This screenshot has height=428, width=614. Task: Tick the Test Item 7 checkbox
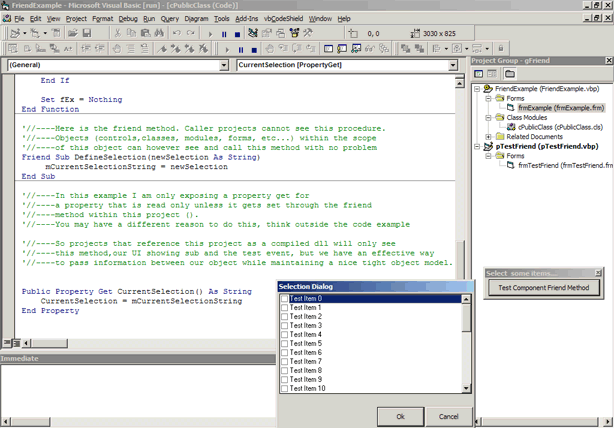pos(285,362)
